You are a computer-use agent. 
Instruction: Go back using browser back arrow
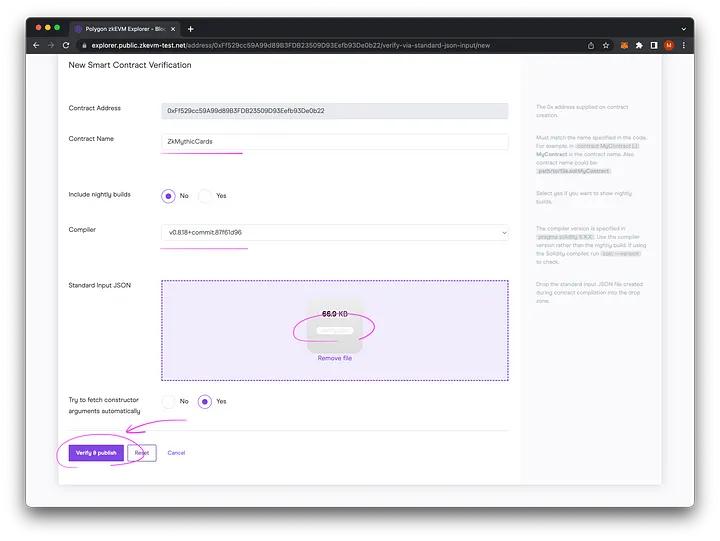click(36, 45)
